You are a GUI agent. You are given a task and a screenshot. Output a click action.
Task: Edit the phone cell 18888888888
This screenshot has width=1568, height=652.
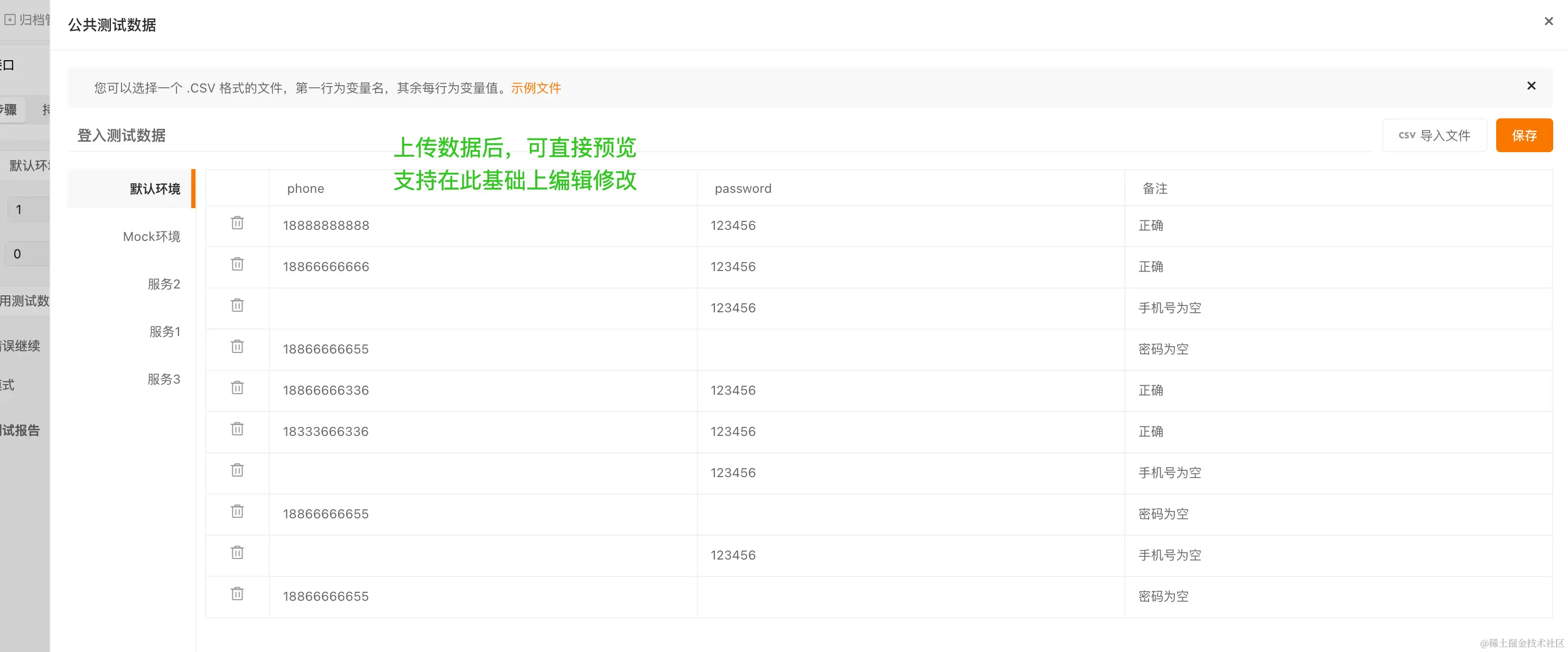[326, 226]
